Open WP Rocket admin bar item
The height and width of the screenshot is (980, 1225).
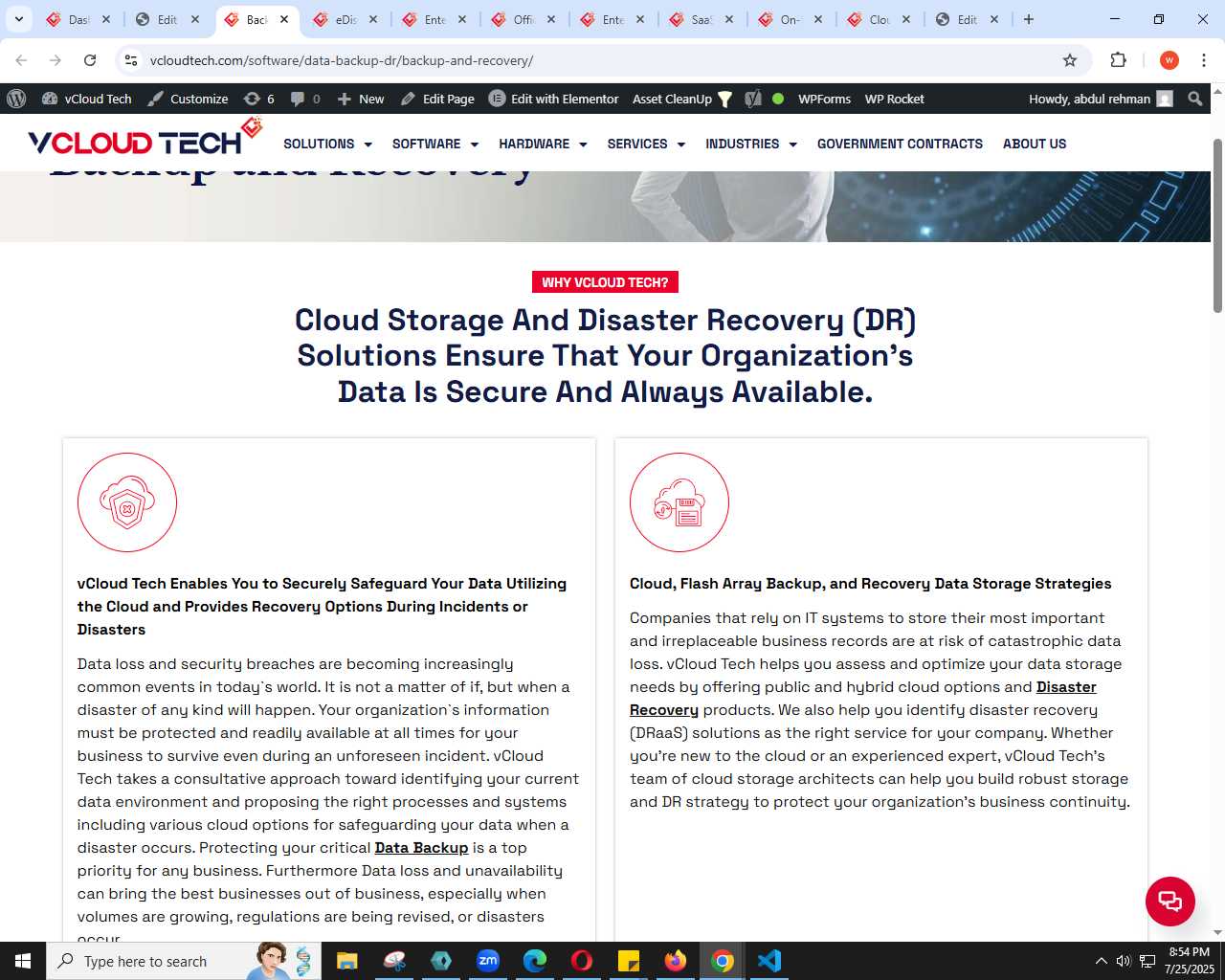point(894,99)
